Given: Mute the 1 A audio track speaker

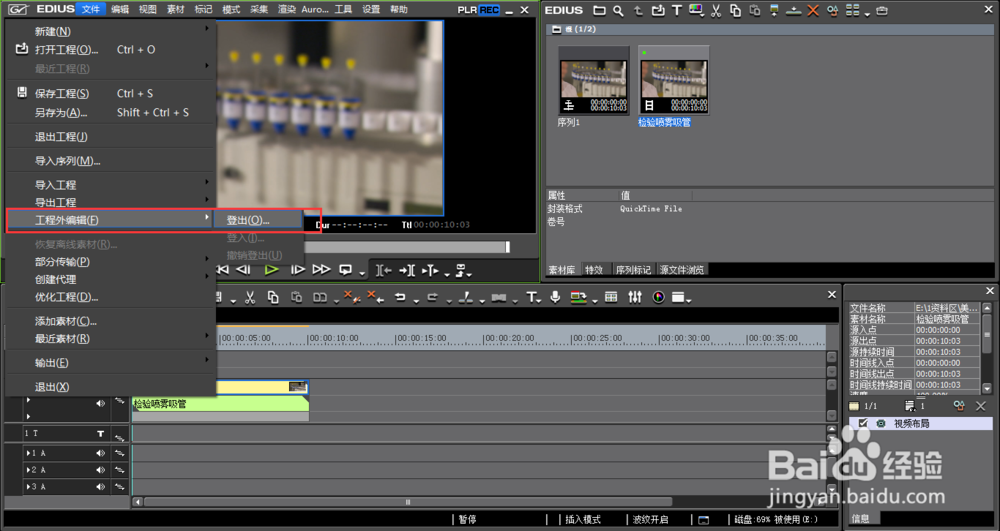Looking at the screenshot, I should coord(101,453).
